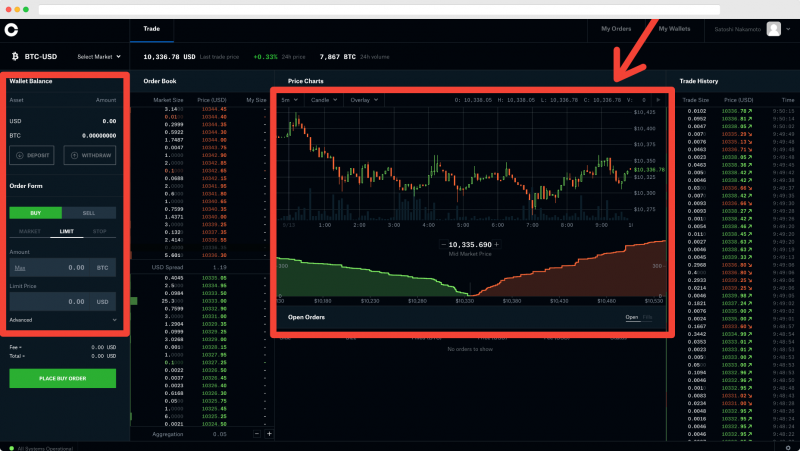800x451 pixels.
Task: Click the green All Systems Operational status dot
Action: tap(11, 448)
